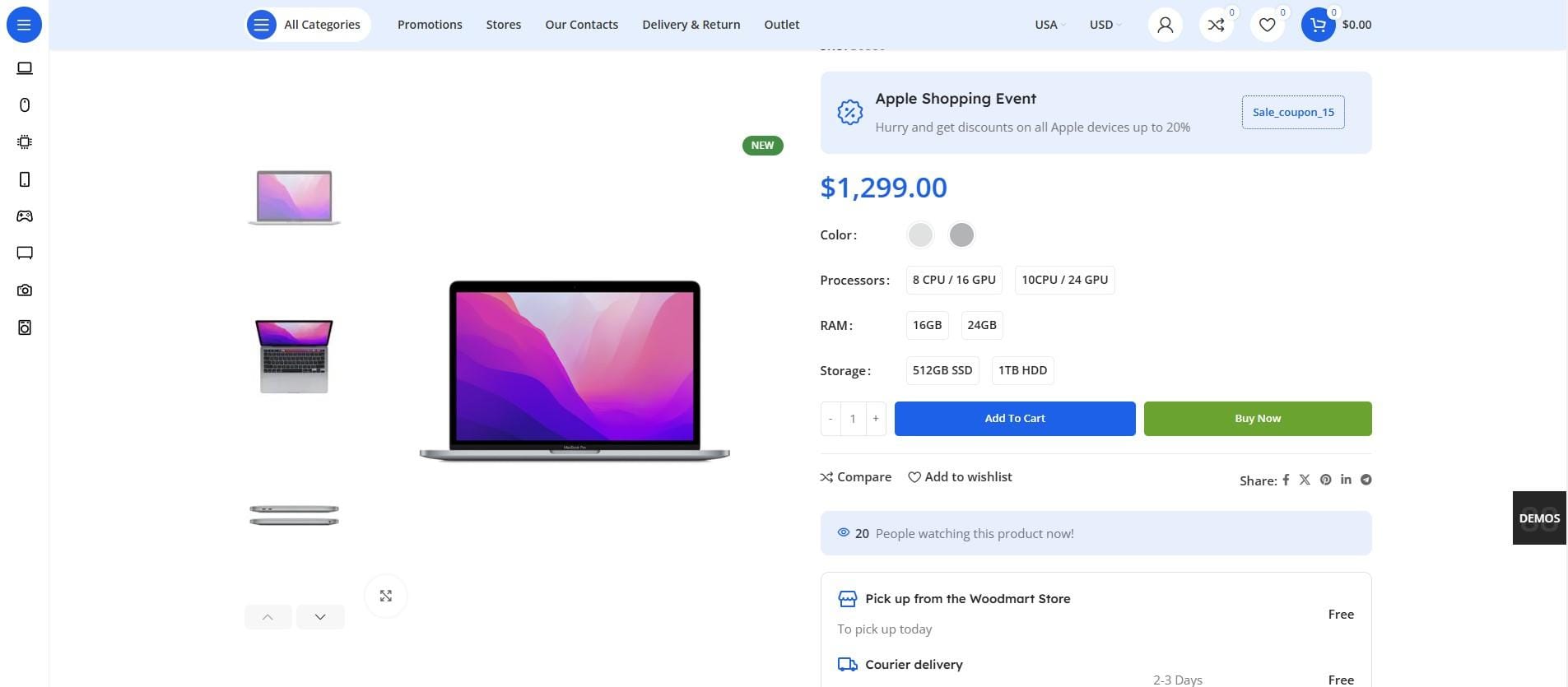
Task: Choose the 512GB SSD storage option
Action: pyautogui.click(x=942, y=370)
